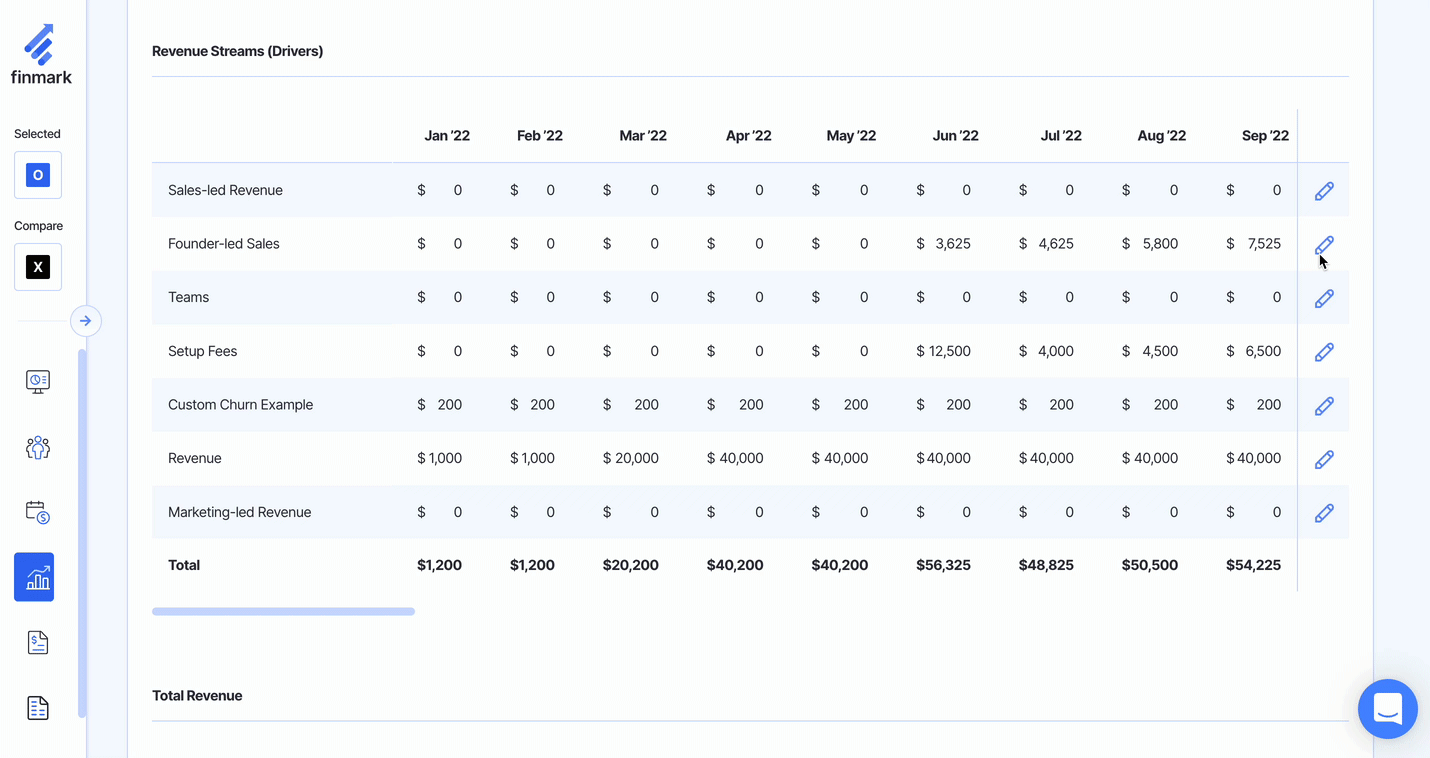Image resolution: width=1430 pixels, height=758 pixels.
Task: Open the dollar invoice document icon
Action: [x=38, y=643]
